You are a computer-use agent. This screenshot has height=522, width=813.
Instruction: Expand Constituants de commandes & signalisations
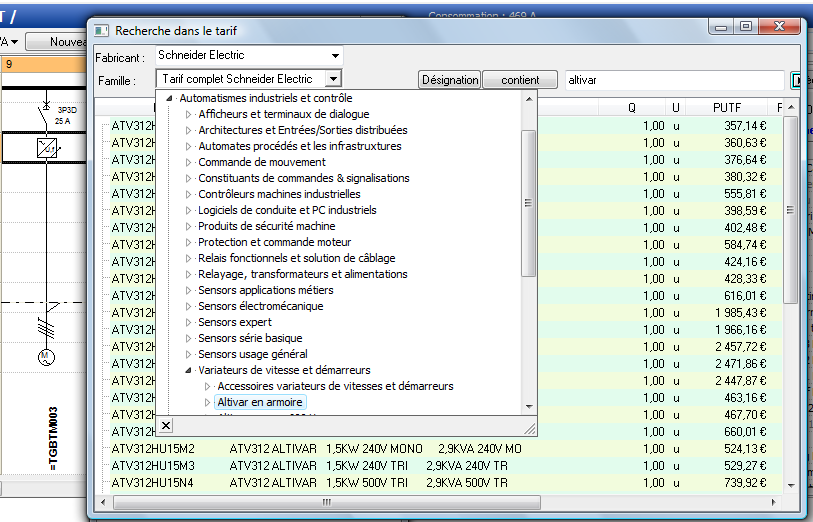189,178
